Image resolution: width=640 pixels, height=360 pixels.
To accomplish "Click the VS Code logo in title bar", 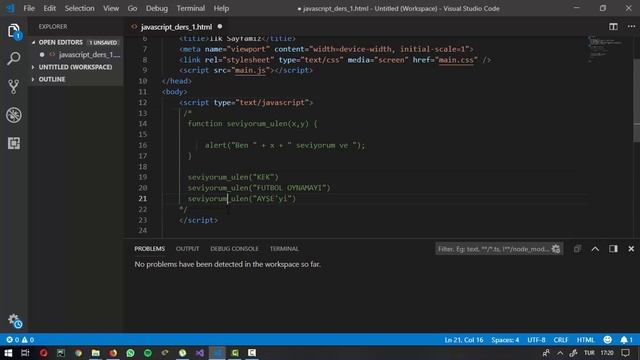I will (10, 8).
